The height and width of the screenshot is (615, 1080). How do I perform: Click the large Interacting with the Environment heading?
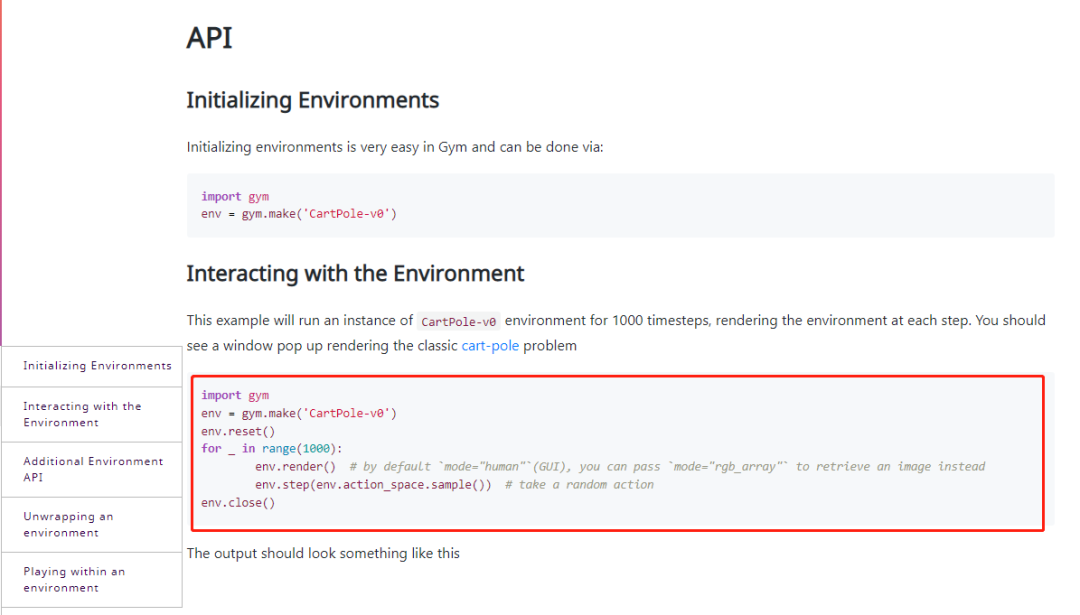click(355, 273)
